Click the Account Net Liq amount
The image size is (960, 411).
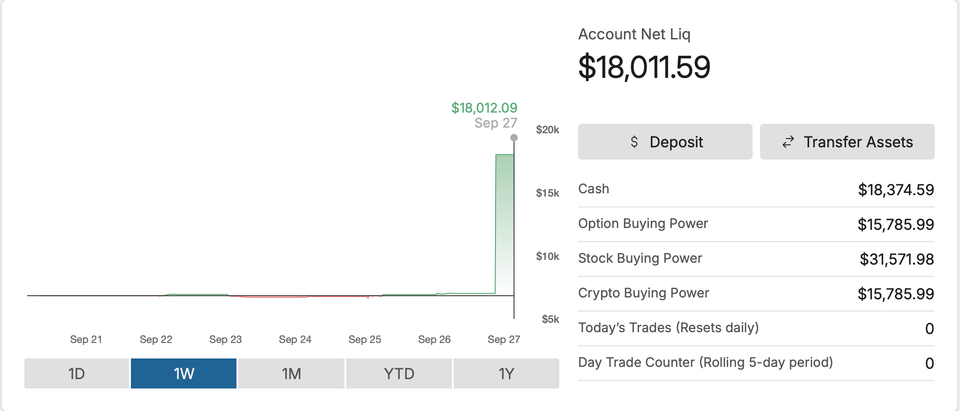click(x=644, y=67)
